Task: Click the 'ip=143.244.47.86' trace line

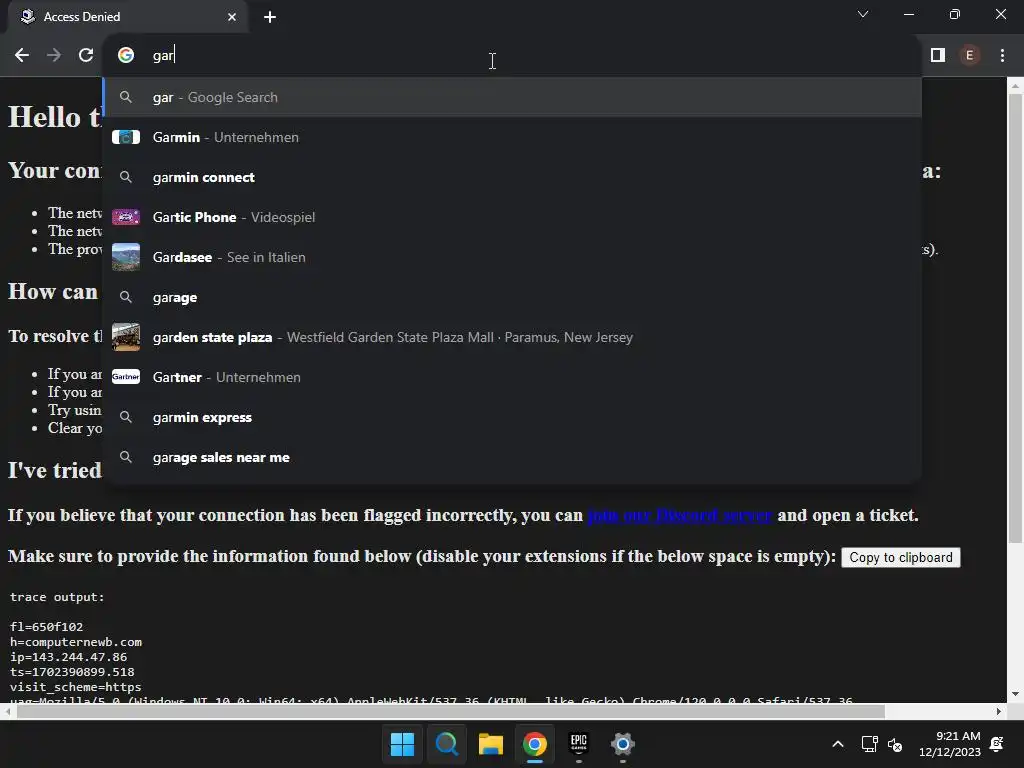Action: [69, 657]
